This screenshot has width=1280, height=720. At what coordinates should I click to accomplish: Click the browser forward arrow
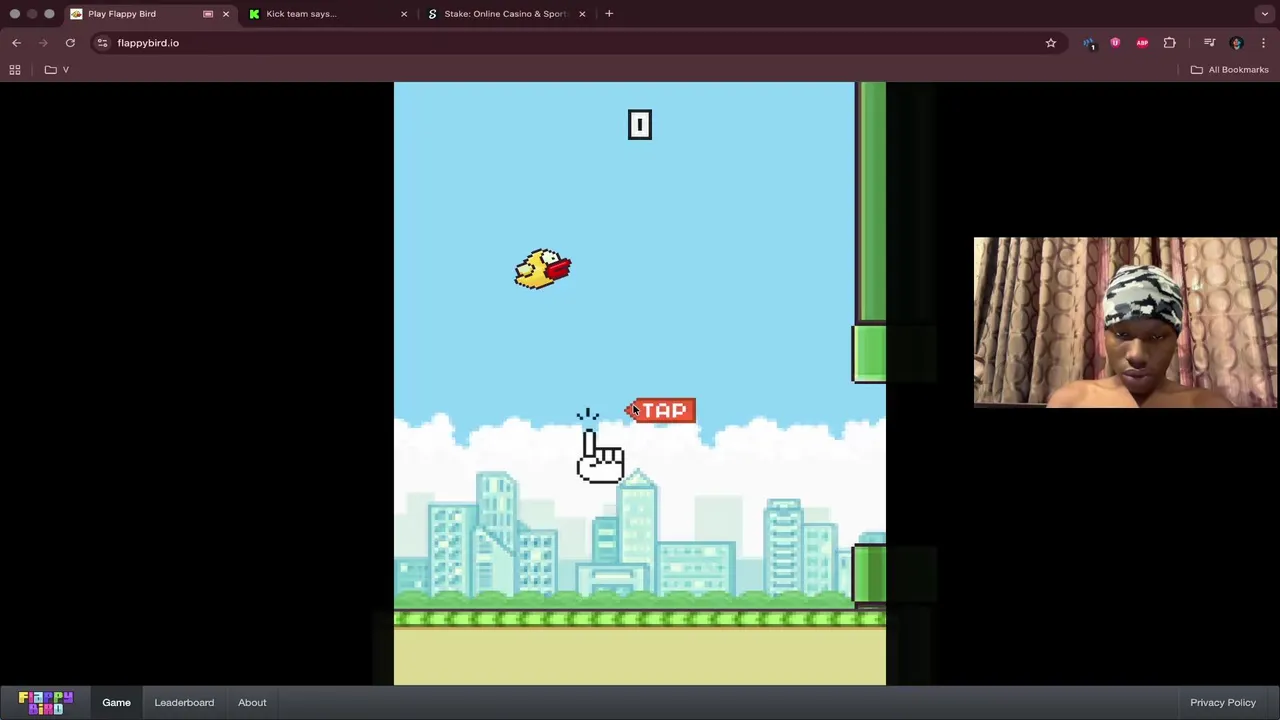click(43, 43)
